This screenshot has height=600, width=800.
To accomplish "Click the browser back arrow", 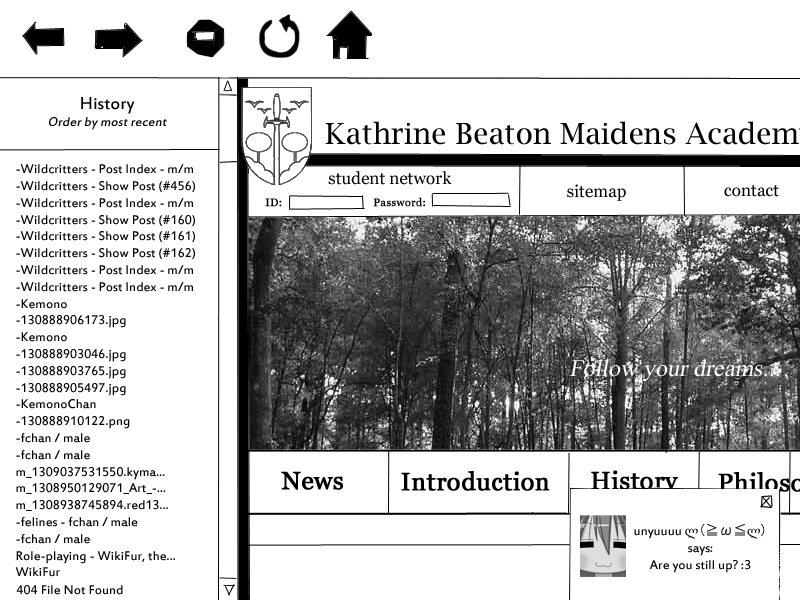I will (x=43, y=39).
